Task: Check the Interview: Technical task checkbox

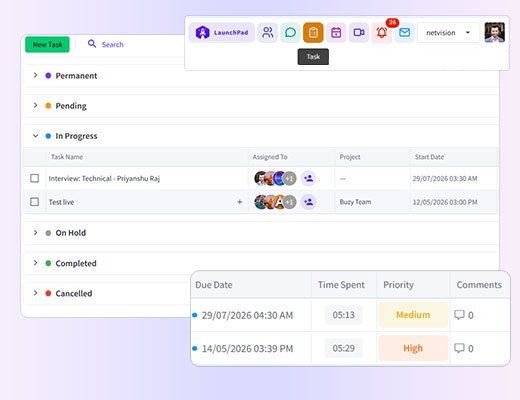Action: coord(34,178)
